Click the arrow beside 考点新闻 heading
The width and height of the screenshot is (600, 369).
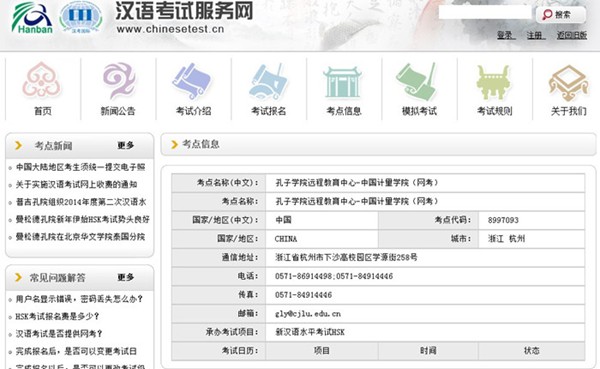coord(18,145)
